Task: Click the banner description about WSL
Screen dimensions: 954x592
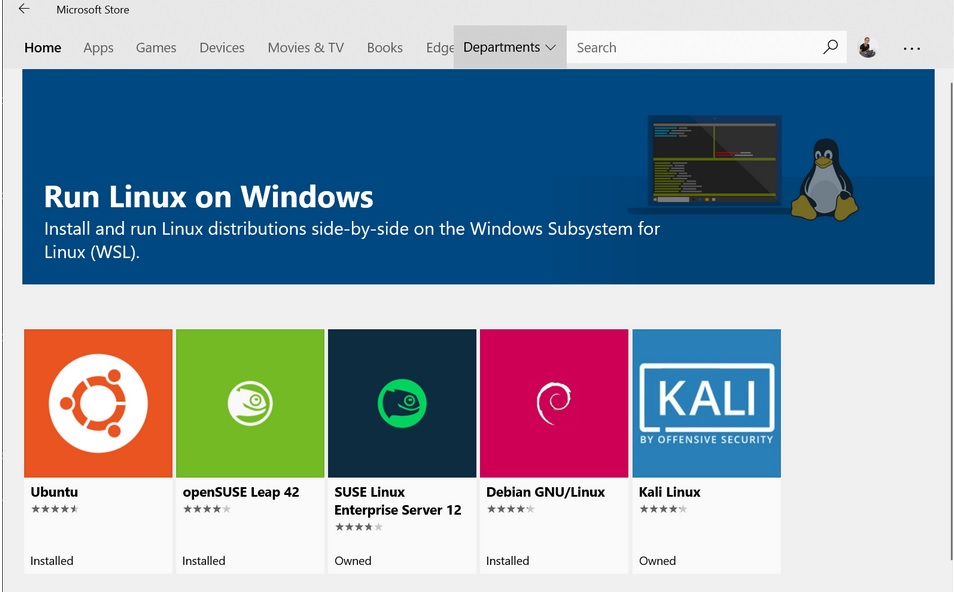Action: (x=352, y=240)
